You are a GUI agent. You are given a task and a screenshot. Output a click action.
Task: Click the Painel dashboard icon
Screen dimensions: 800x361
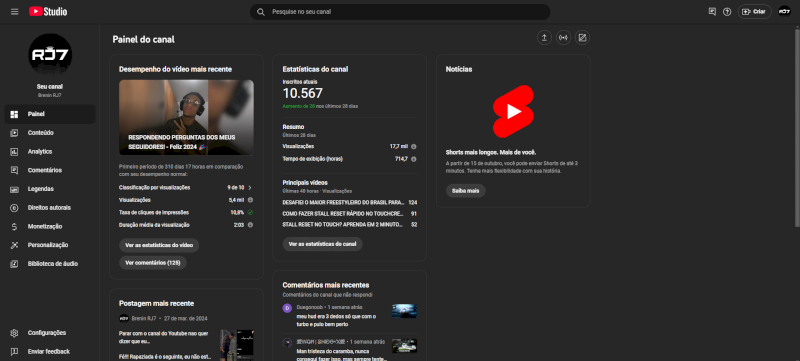click(14, 114)
